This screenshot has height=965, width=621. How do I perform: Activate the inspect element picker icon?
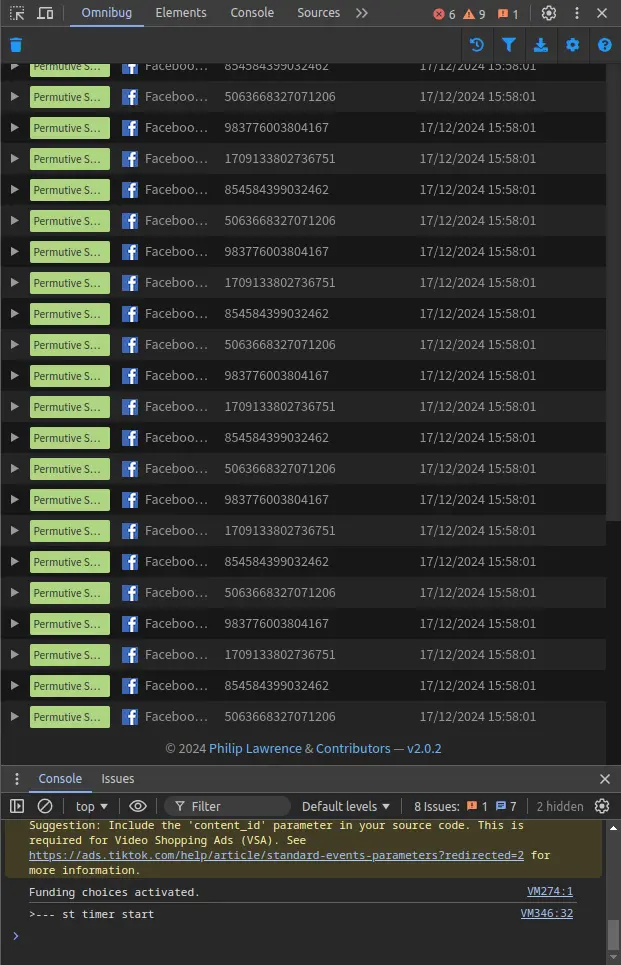[x=17, y=13]
